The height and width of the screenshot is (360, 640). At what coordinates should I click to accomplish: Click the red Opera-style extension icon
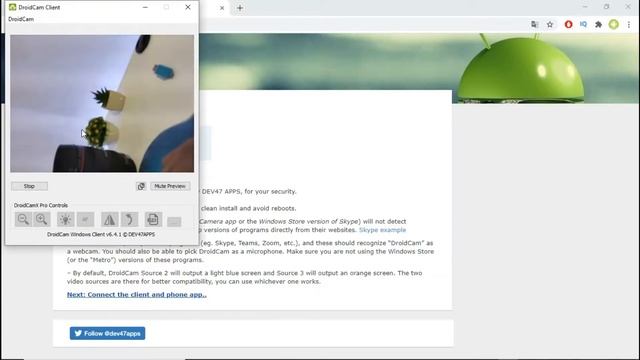(x=568, y=24)
